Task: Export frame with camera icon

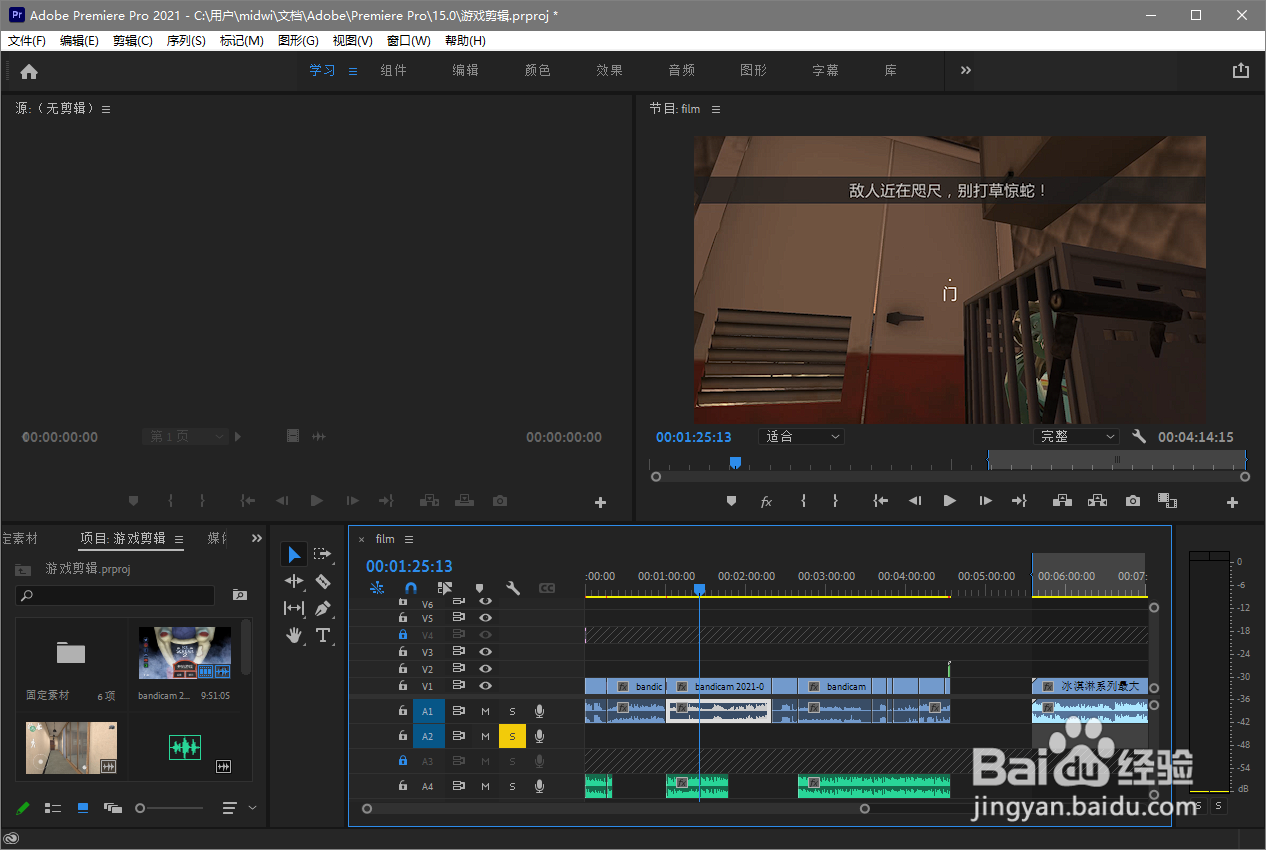Action: point(1133,501)
